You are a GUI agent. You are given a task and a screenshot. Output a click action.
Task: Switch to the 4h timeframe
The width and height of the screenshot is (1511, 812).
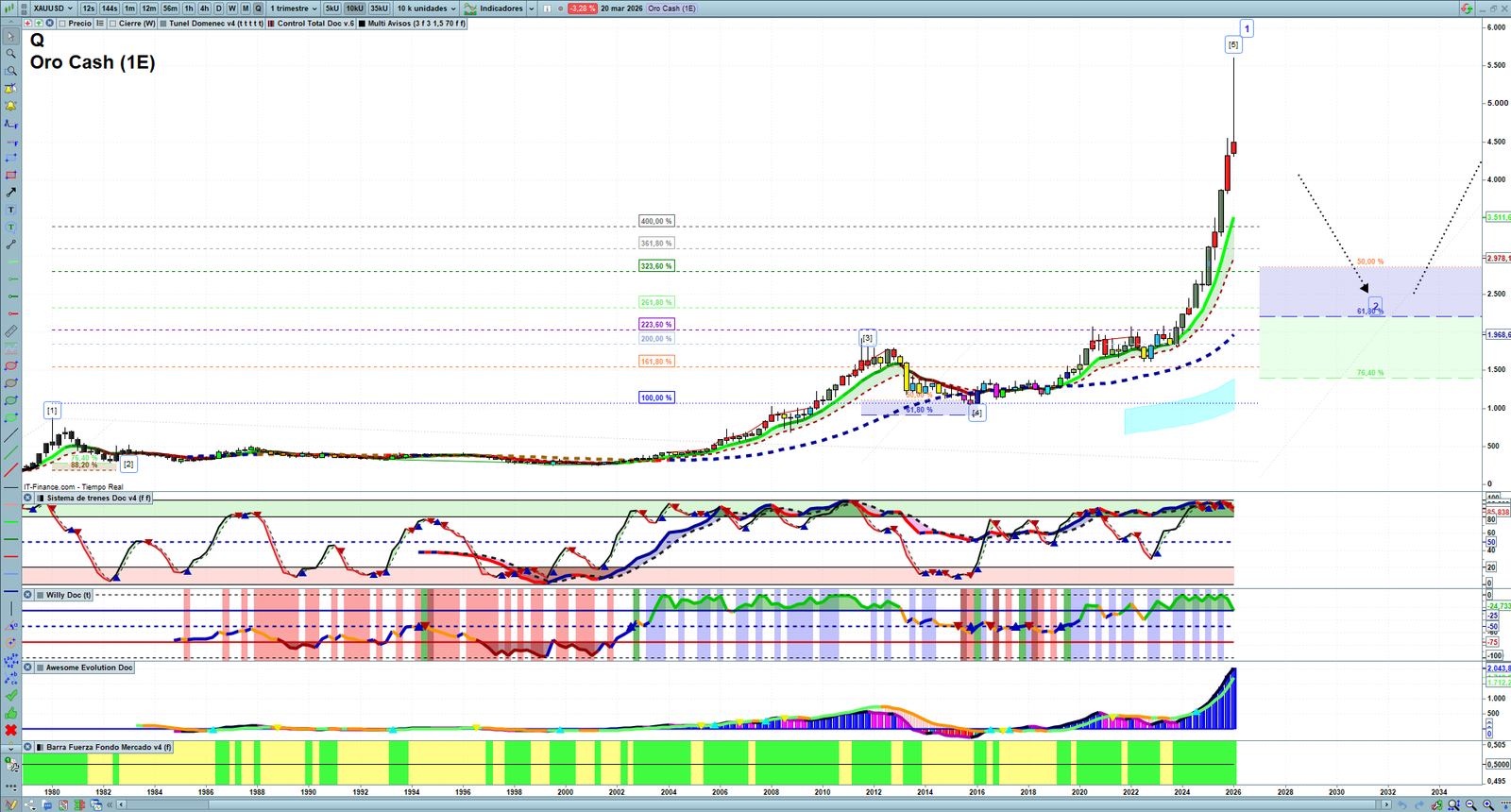point(204,8)
